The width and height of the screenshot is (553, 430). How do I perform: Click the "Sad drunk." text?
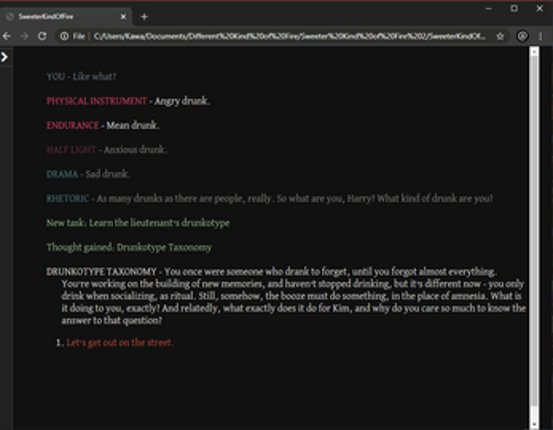[x=108, y=174]
